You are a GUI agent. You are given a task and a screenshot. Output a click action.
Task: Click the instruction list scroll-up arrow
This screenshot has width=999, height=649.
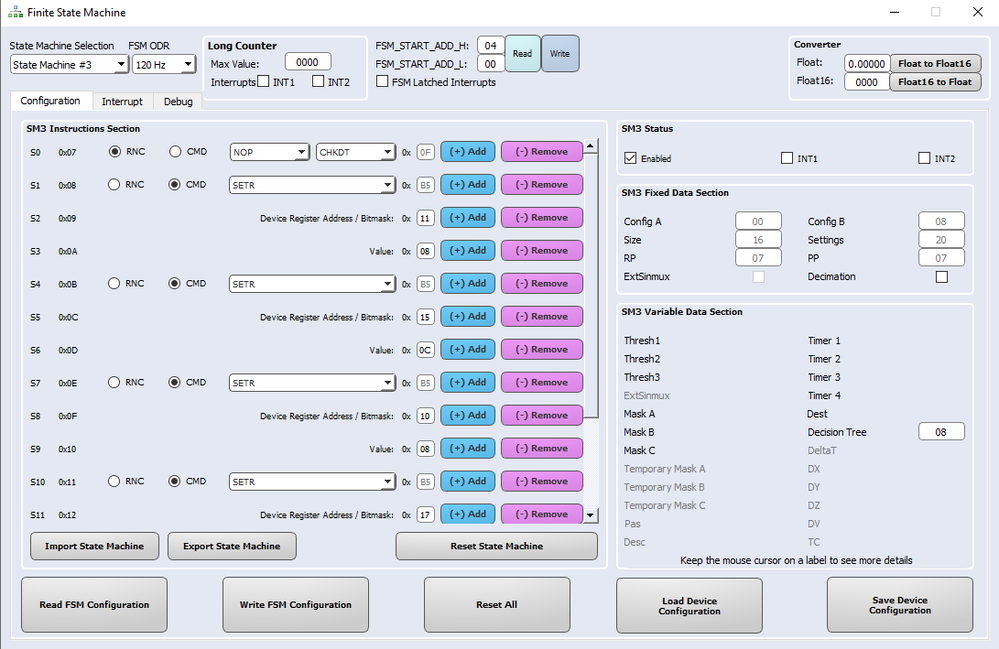[591, 146]
